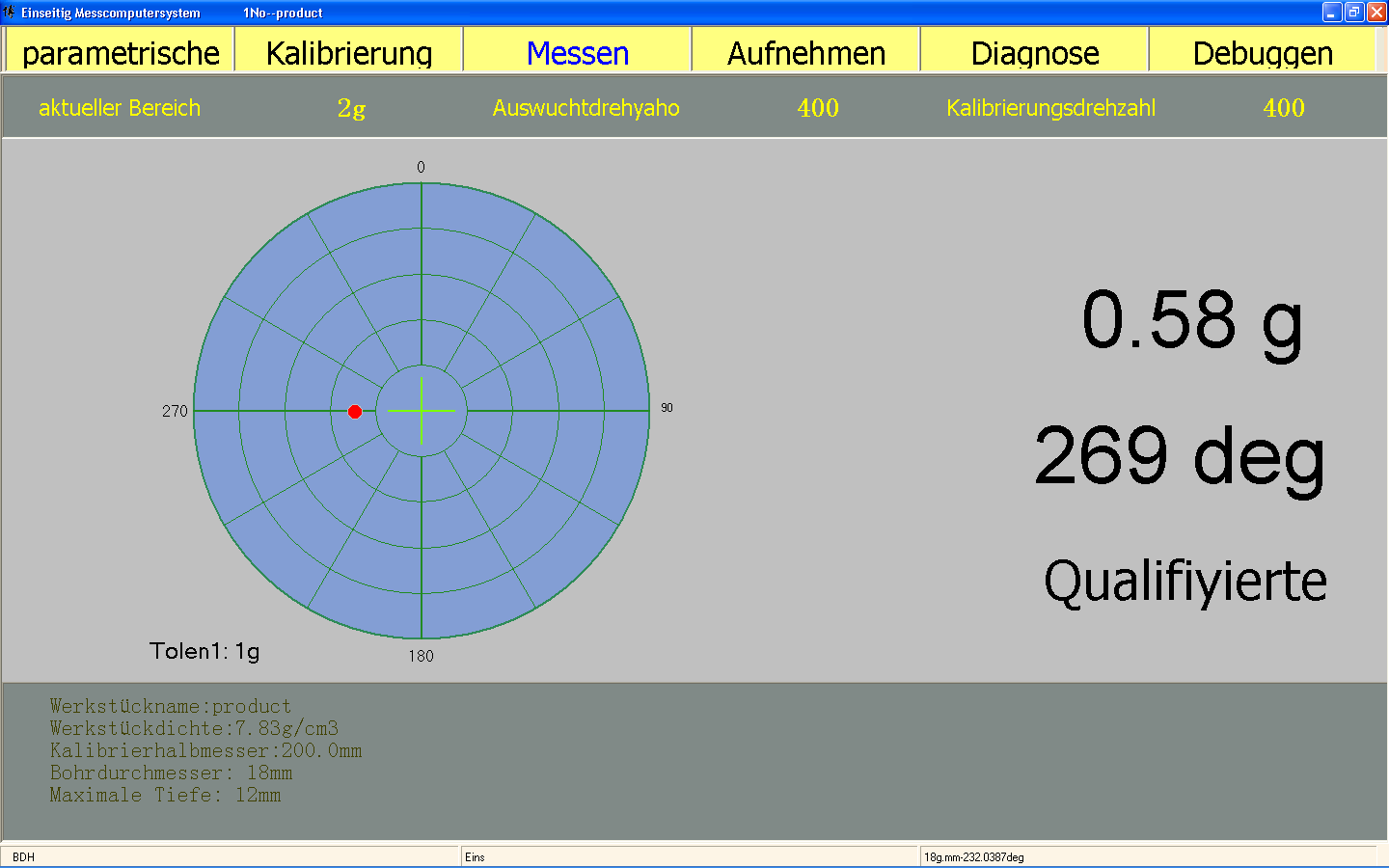Click the application icon in title bar
The height and width of the screenshot is (868, 1389).
coord(10,13)
